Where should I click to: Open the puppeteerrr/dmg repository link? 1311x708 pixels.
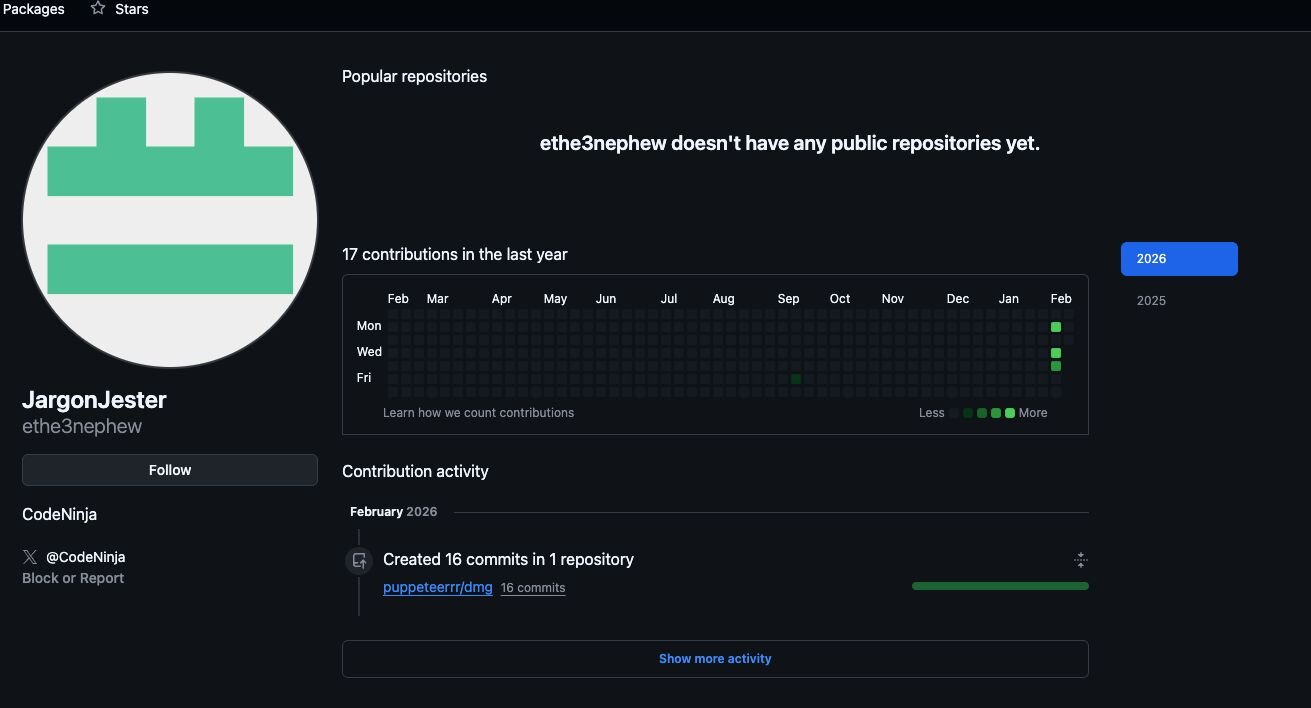tap(438, 588)
